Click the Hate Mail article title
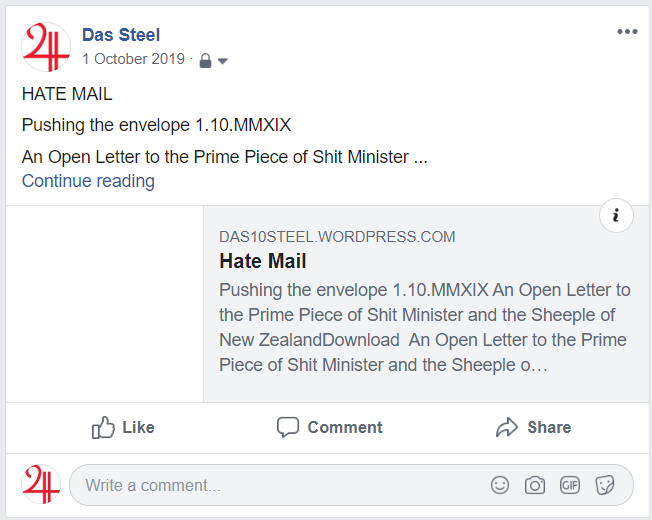The image size is (652, 520). [263, 261]
